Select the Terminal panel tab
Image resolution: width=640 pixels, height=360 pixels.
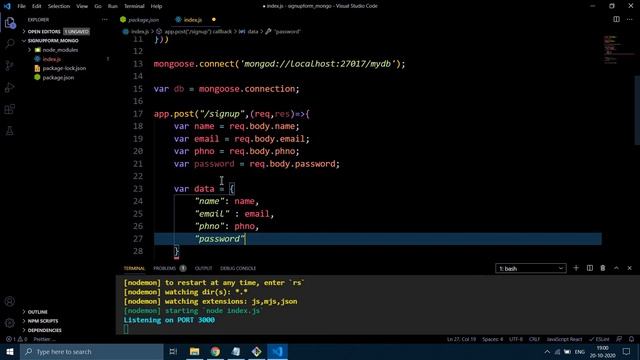tap(134, 268)
